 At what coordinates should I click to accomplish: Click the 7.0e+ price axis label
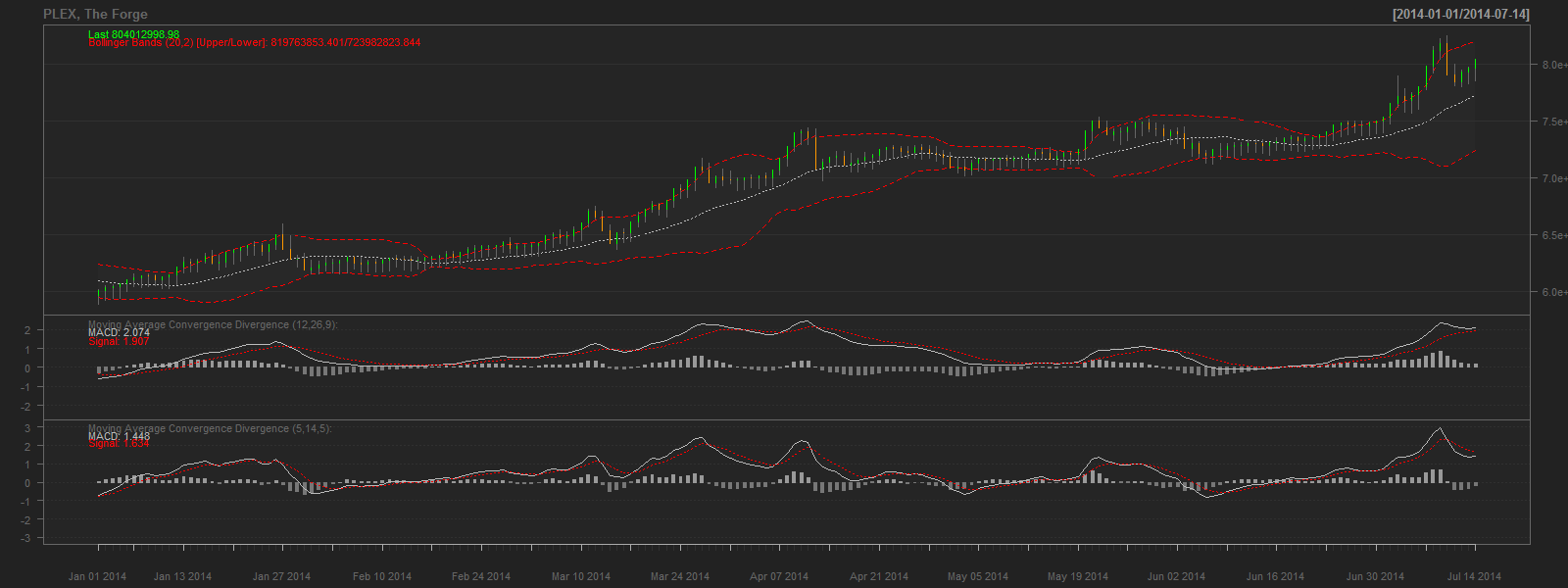tap(1554, 178)
